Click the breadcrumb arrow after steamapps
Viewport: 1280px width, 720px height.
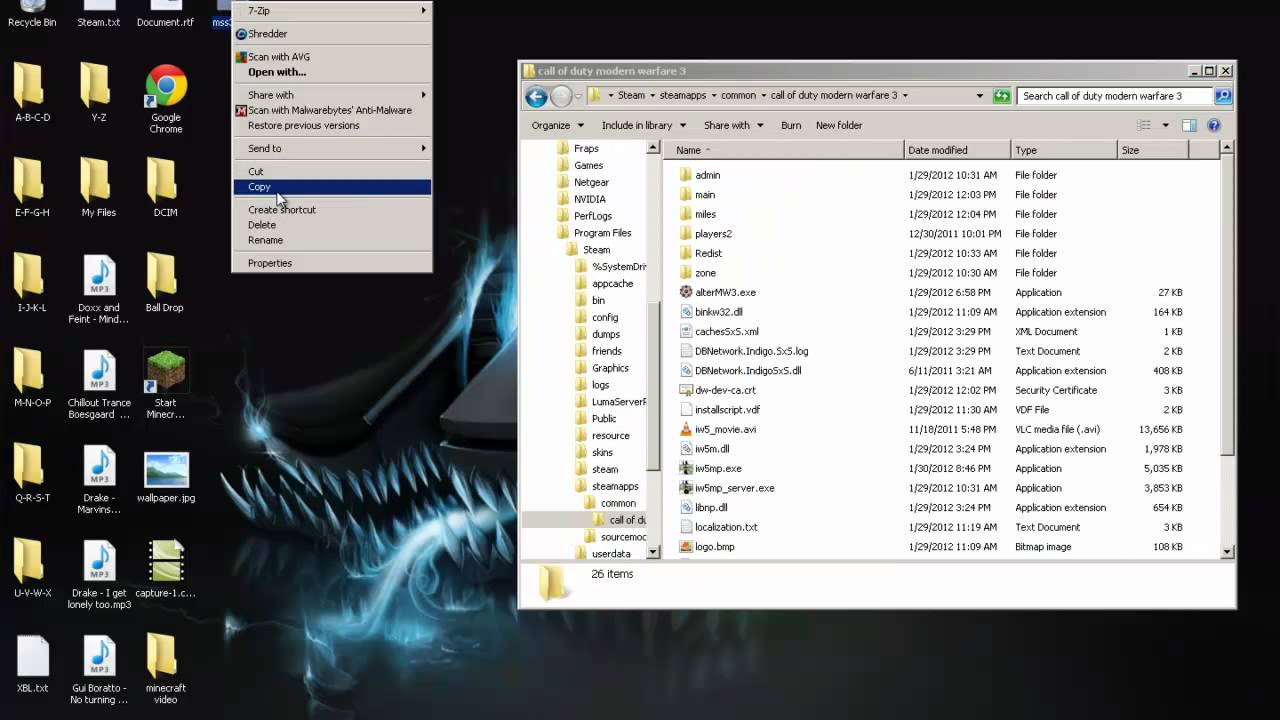click(x=712, y=96)
